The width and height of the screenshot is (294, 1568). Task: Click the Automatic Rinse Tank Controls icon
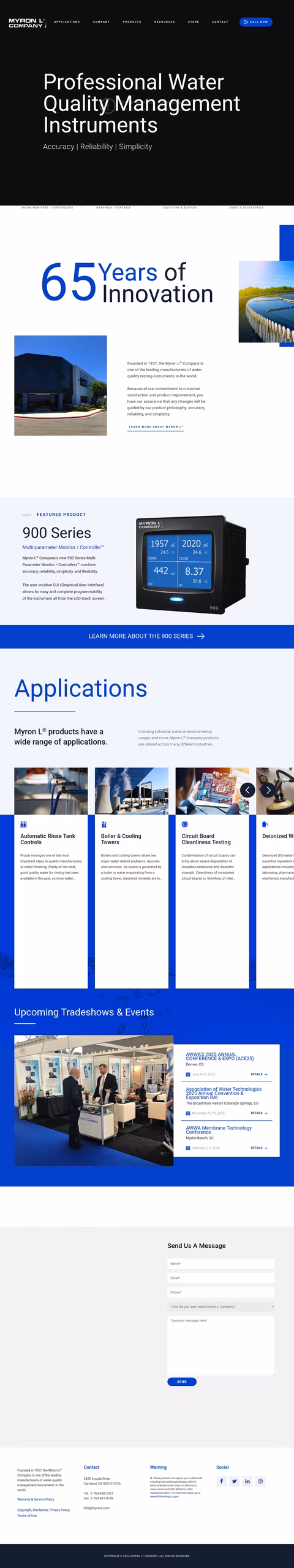[x=24, y=824]
